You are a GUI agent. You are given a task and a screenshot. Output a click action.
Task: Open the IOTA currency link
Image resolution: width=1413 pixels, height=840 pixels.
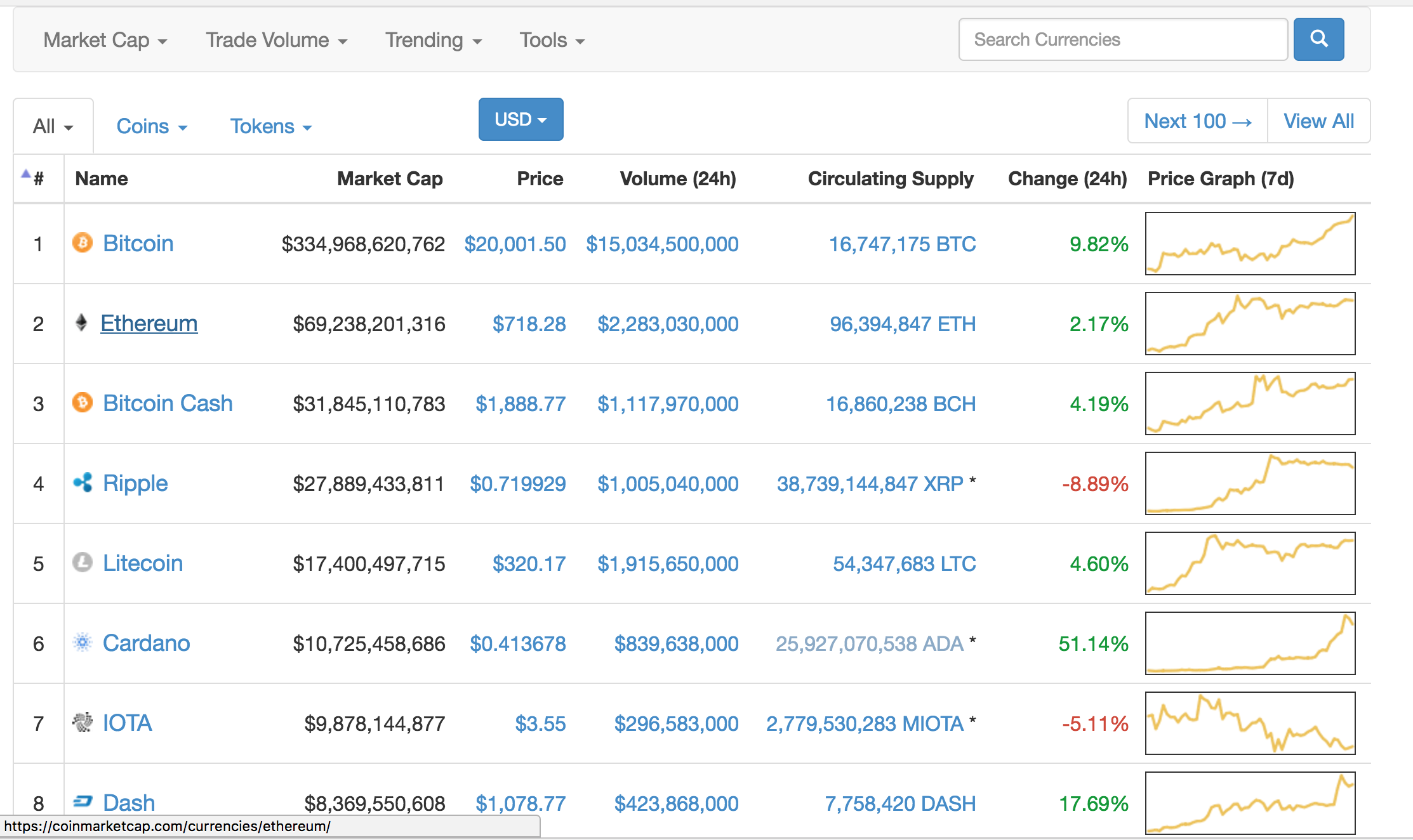(128, 723)
